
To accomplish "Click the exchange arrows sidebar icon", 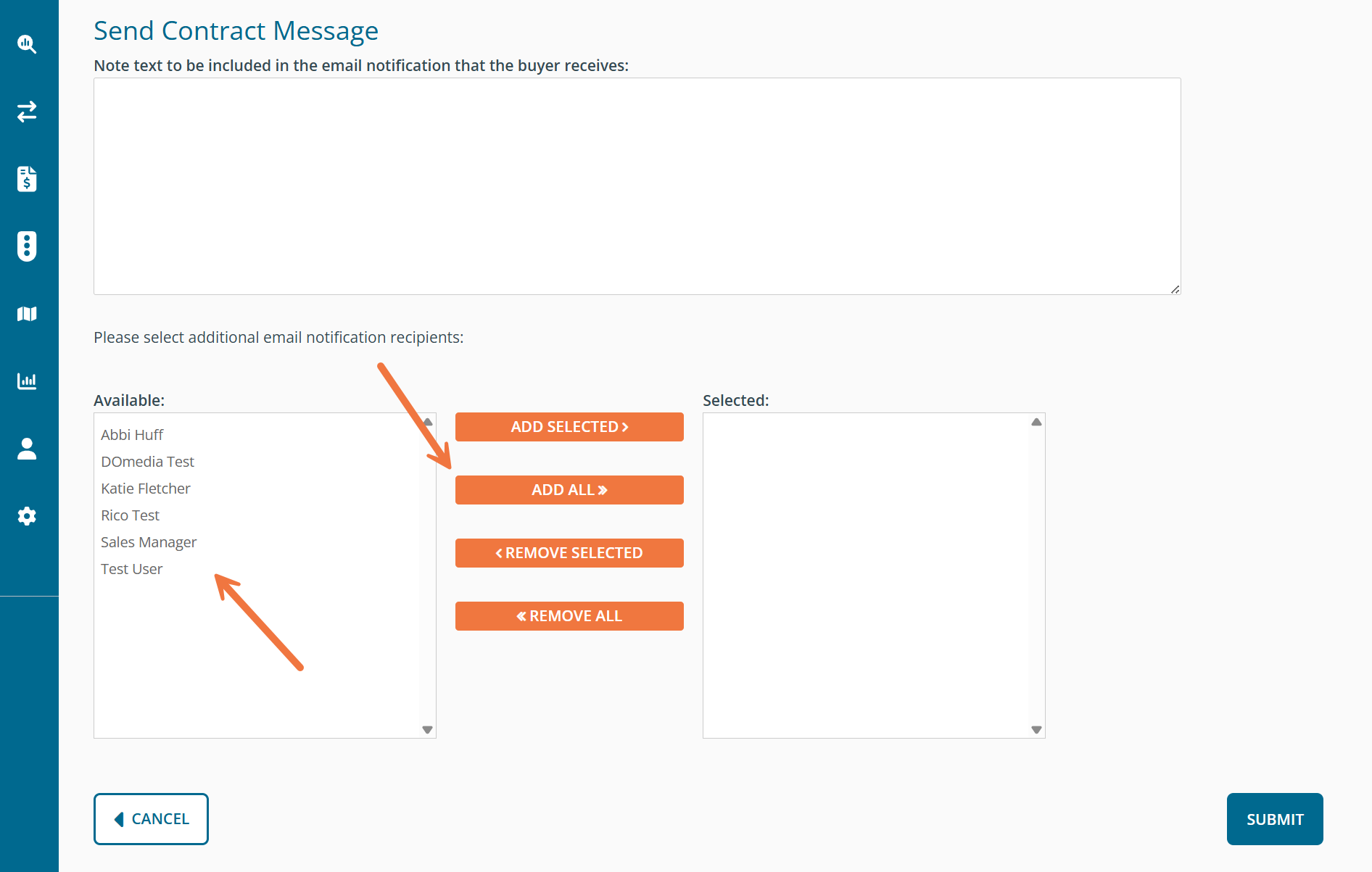I will pos(27,112).
